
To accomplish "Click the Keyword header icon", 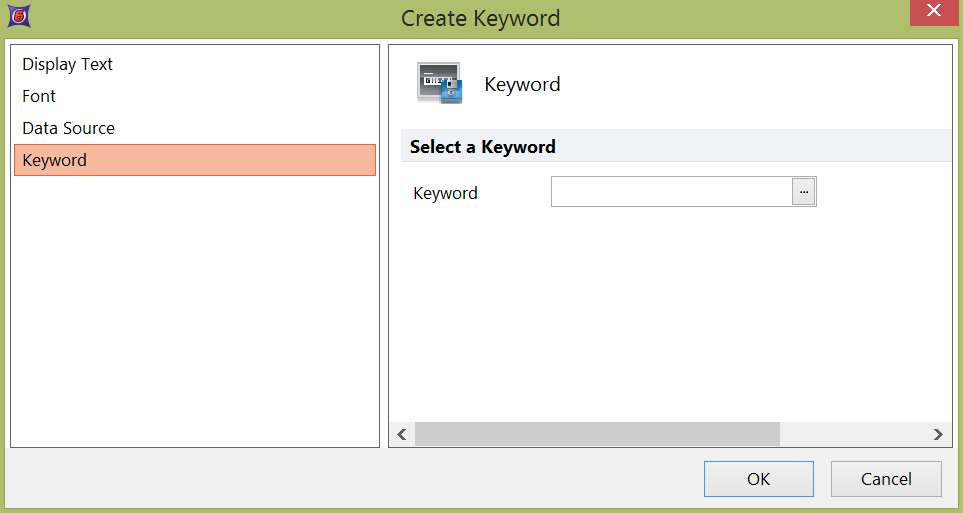I will pos(439,84).
